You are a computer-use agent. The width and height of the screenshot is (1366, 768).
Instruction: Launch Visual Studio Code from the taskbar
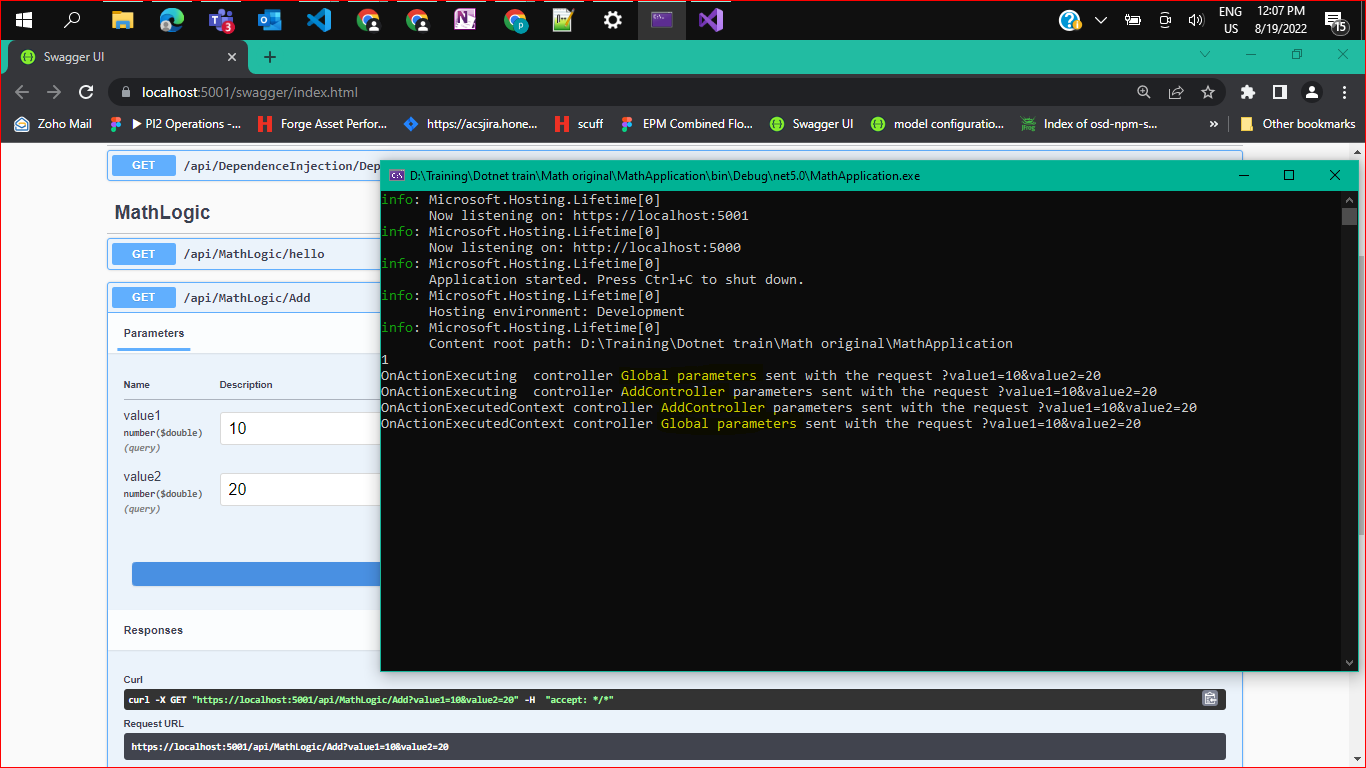(318, 19)
